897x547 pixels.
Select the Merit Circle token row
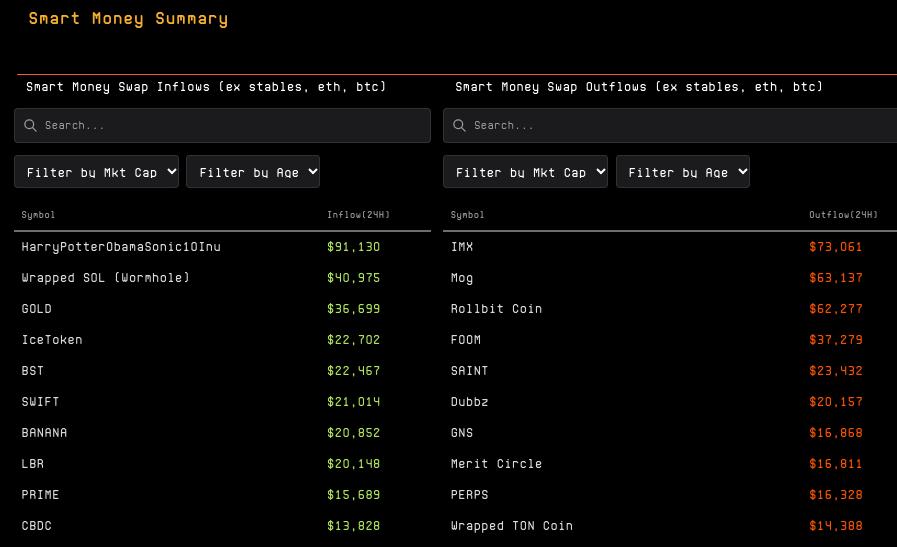click(x=496, y=464)
